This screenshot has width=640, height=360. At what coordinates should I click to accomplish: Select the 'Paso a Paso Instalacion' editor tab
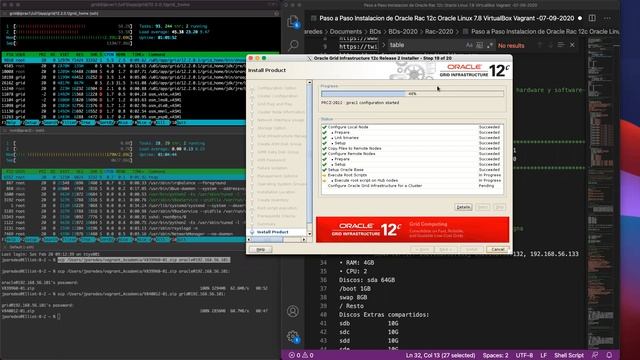[447, 18]
